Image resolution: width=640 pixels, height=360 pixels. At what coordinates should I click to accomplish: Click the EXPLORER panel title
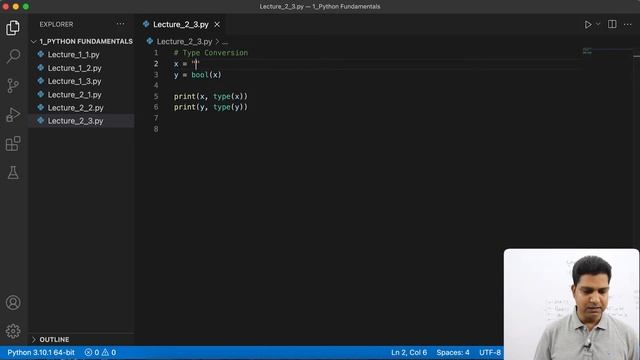(56, 24)
